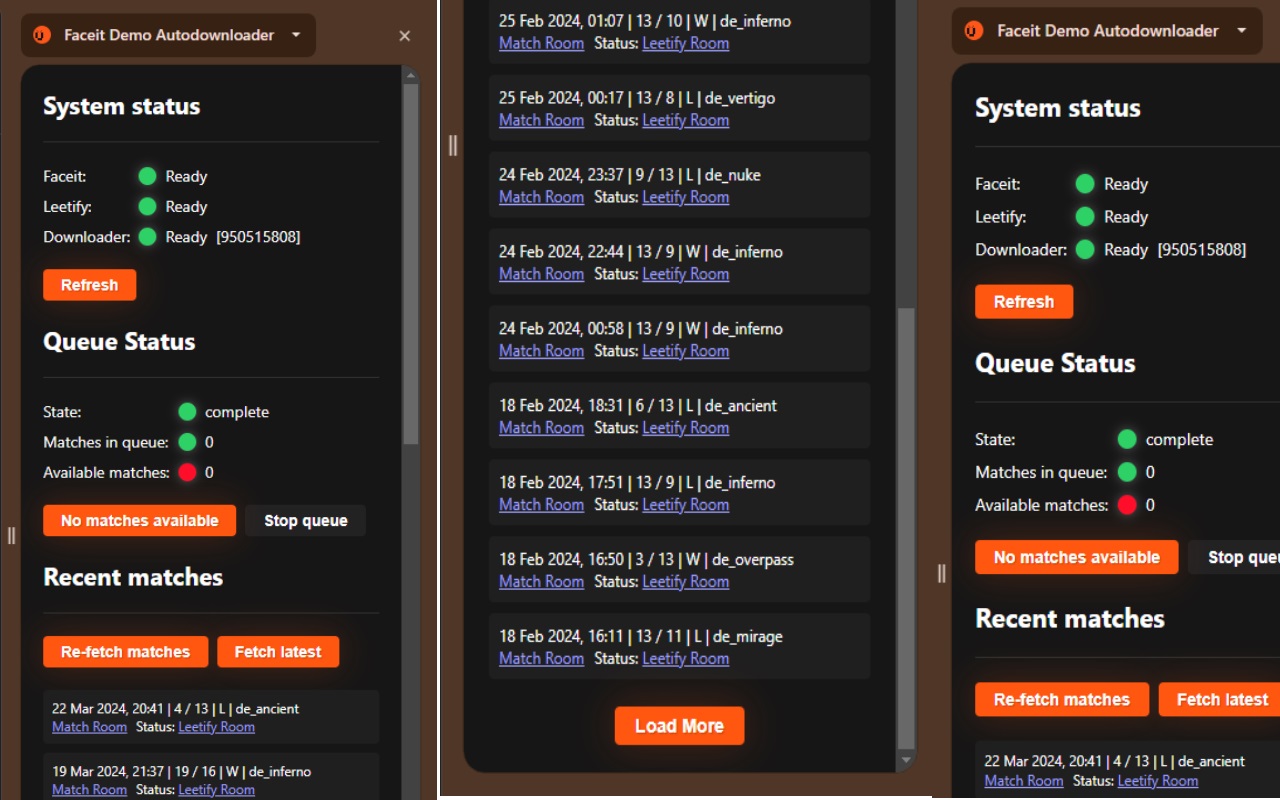Open Leetify Room for 18 Feb 17:51 de_inferno match
This screenshot has width=1280, height=800.
(685, 505)
